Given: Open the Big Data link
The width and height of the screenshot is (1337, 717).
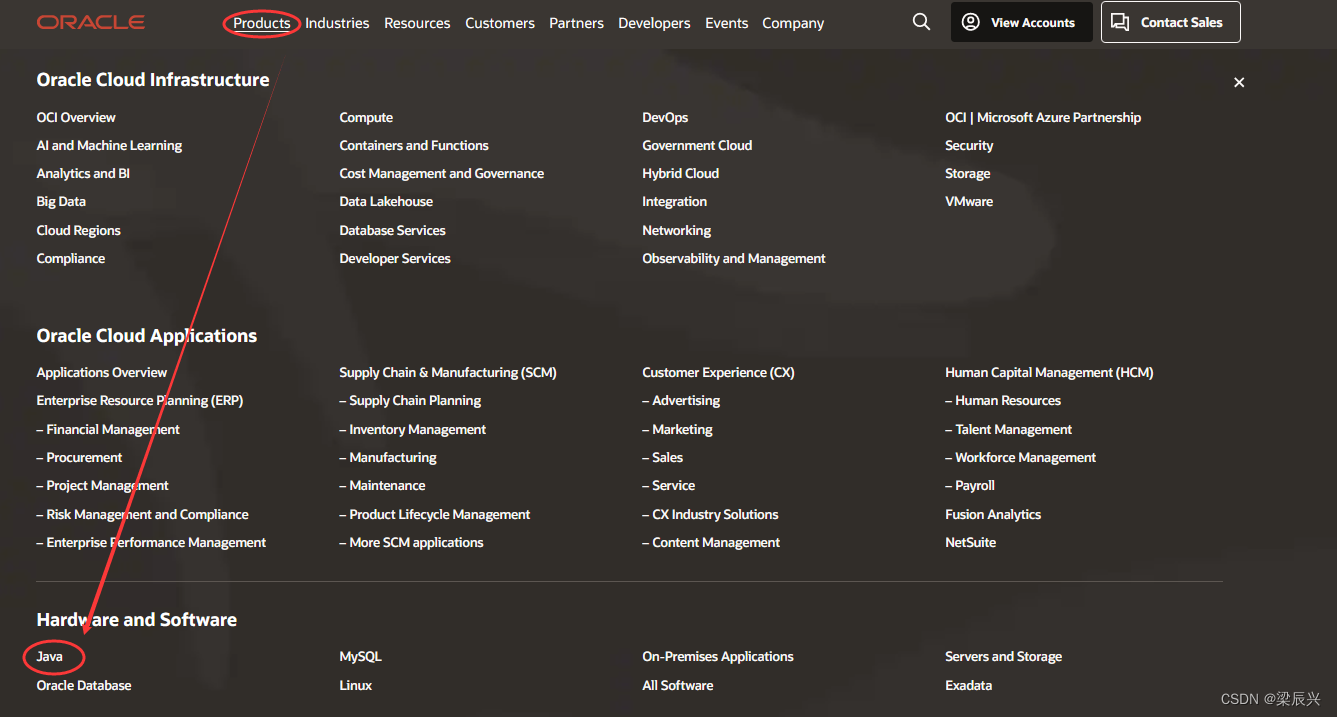Looking at the screenshot, I should (x=61, y=201).
